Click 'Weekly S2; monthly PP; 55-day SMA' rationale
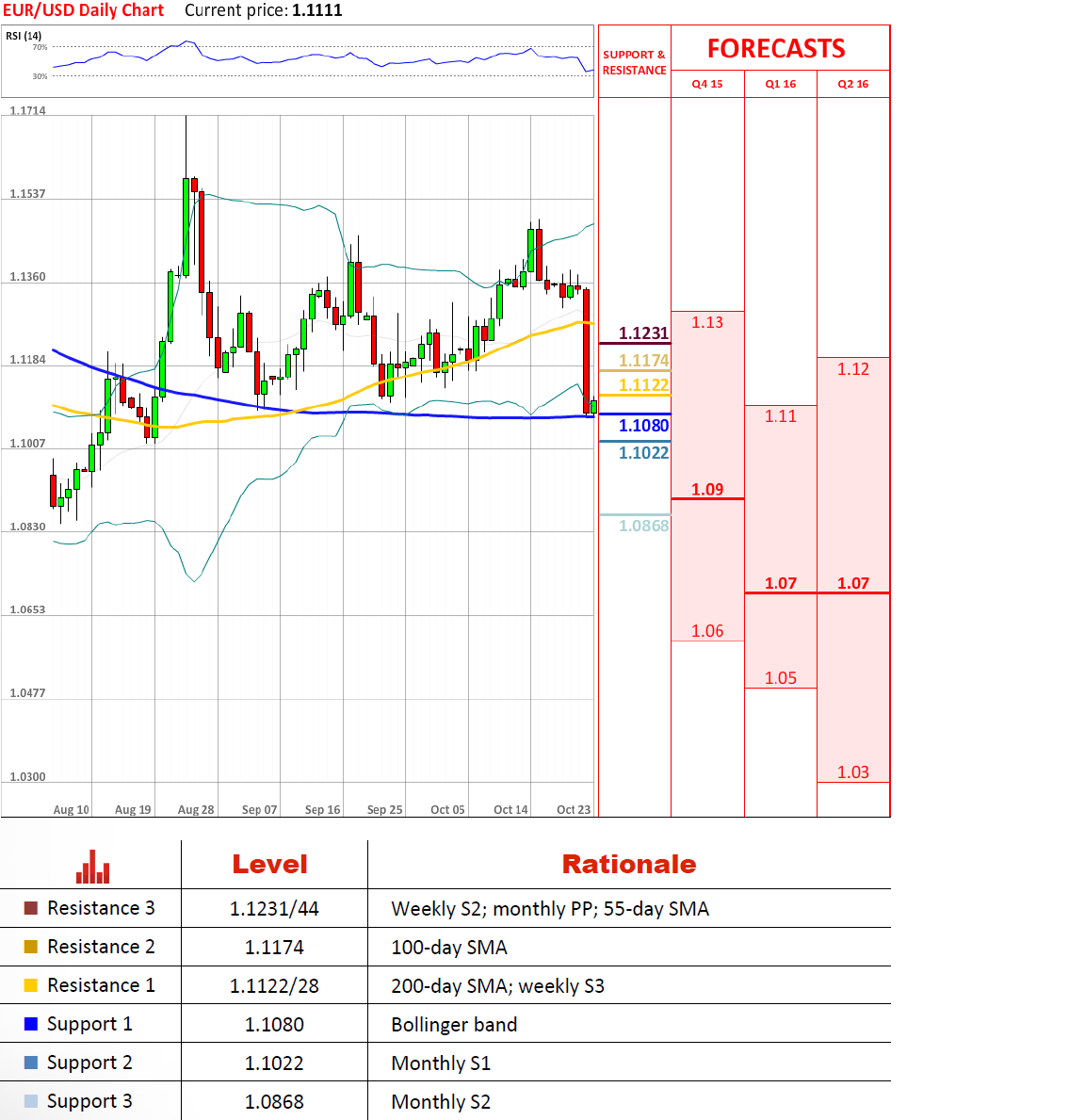Viewport: 1085px width, 1120px height. (x=550, y=909)
